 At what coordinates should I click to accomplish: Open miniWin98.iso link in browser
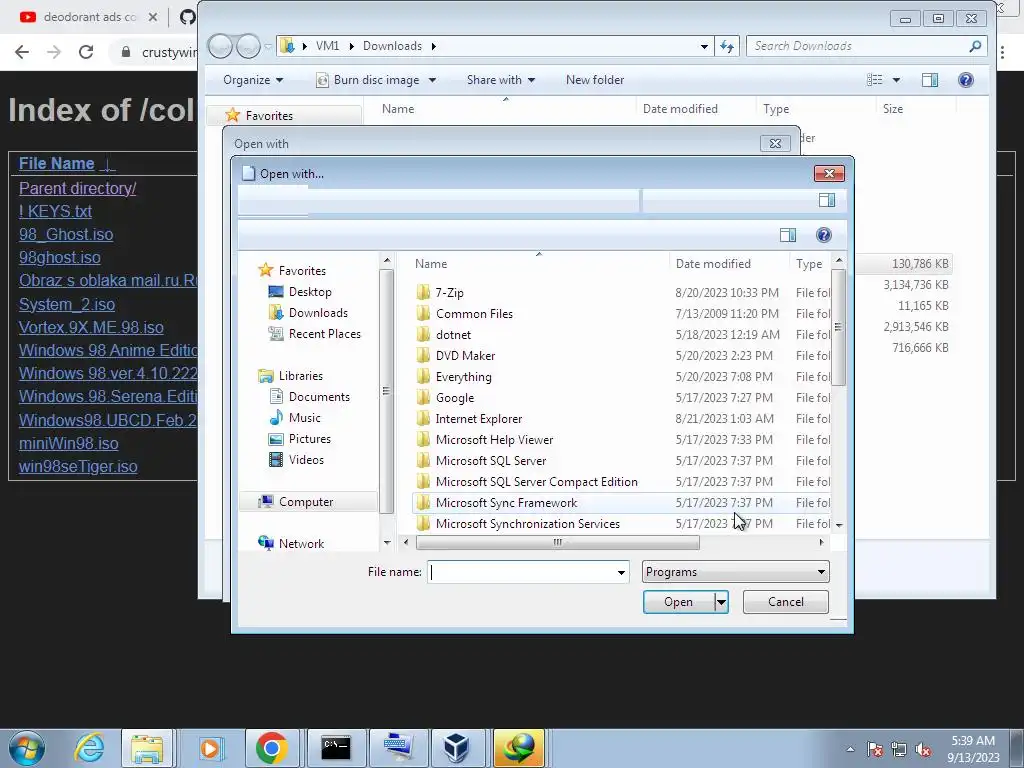[69, 443]
